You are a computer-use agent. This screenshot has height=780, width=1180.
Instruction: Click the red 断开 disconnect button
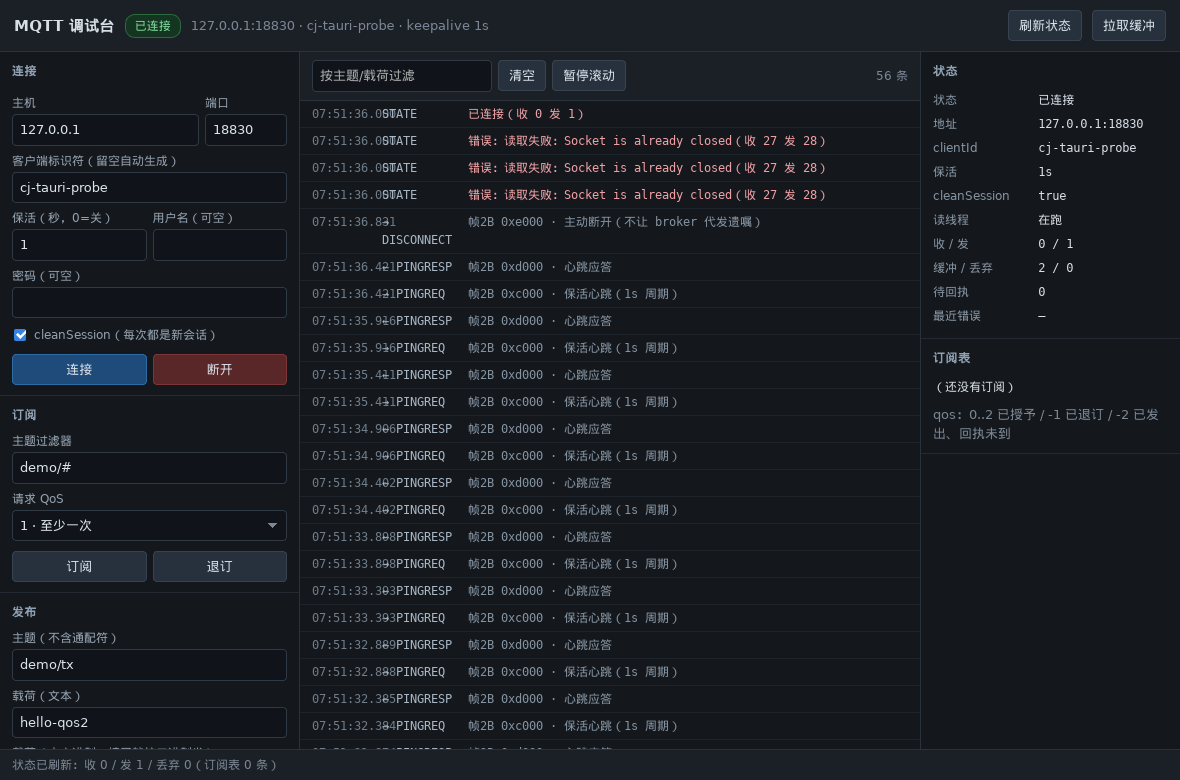pyautogui.click(x=220, y=370)
